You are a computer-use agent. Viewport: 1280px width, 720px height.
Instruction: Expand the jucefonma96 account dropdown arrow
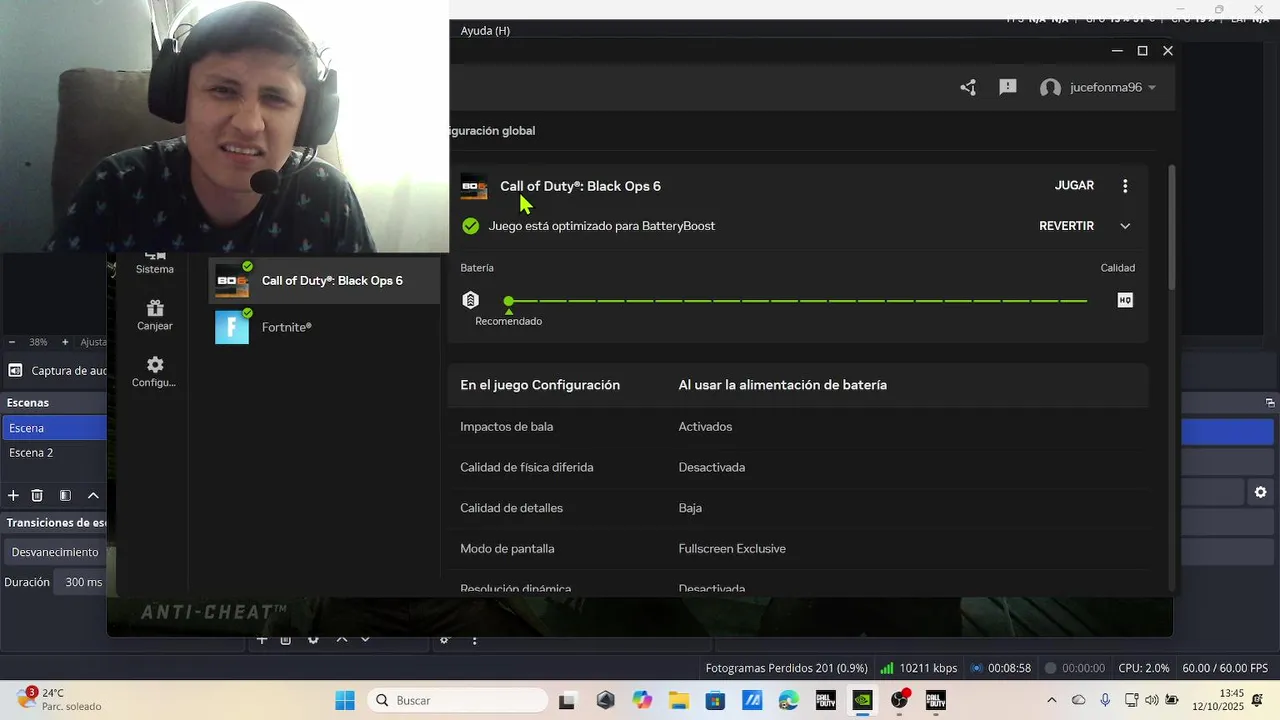[1152, 88]
